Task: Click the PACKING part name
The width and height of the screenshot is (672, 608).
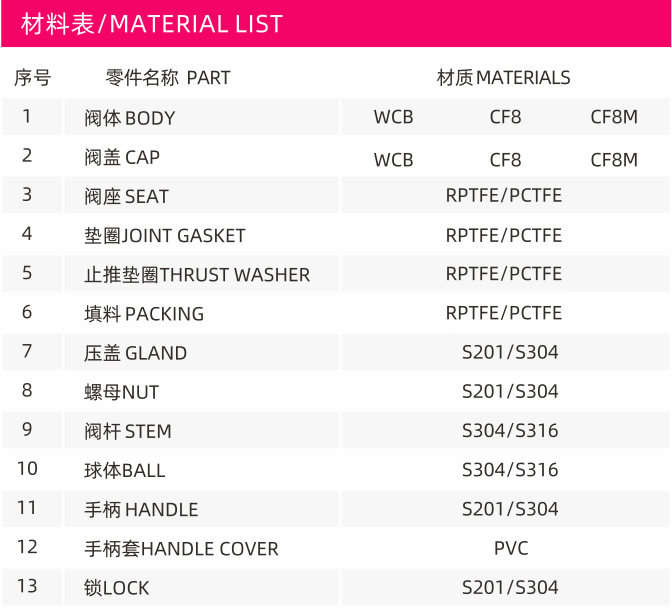Action: (144, 314)
